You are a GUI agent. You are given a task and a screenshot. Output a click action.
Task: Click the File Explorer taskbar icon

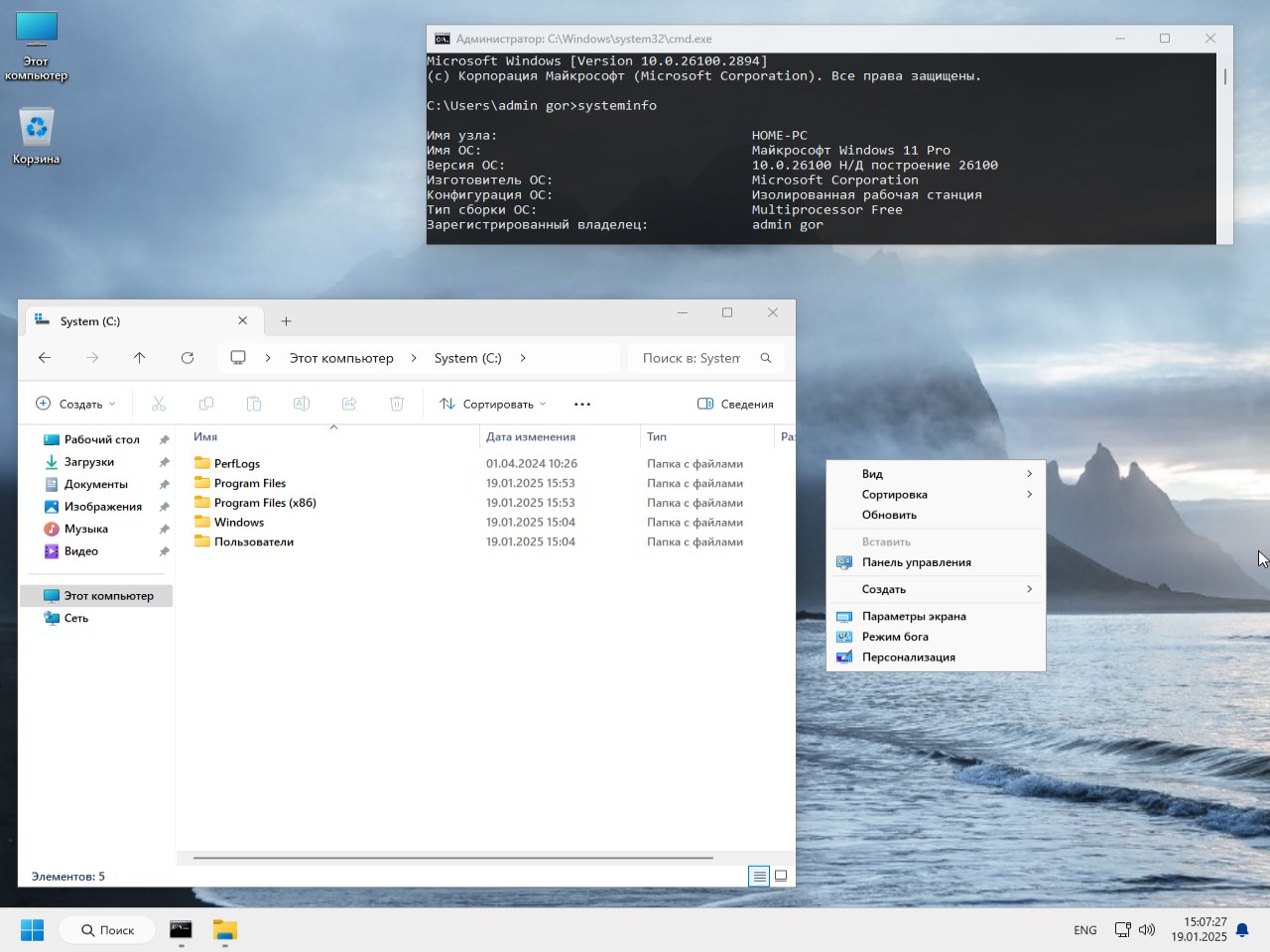[225, 930]
